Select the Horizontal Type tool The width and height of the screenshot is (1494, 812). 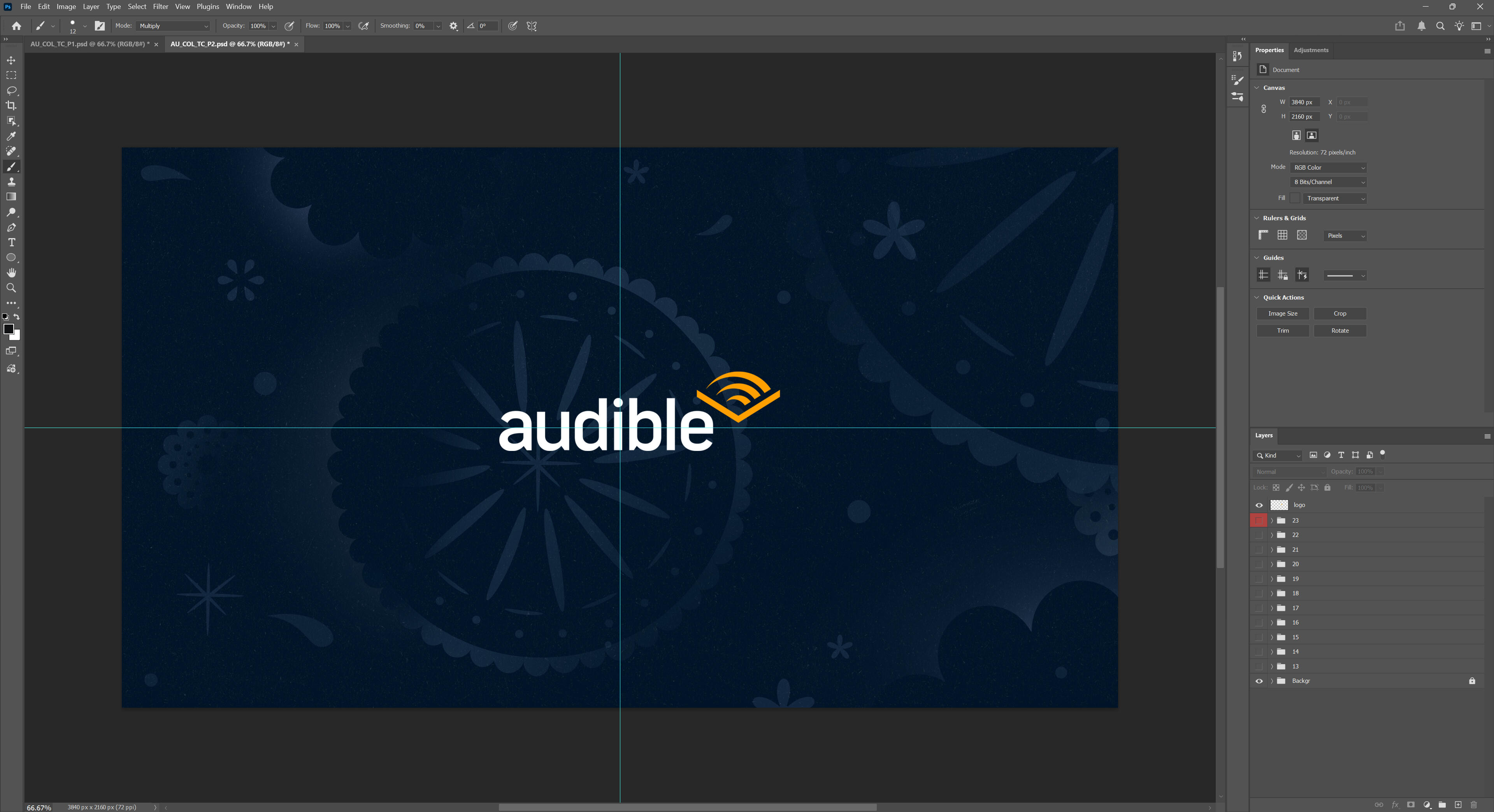[11, 242]
